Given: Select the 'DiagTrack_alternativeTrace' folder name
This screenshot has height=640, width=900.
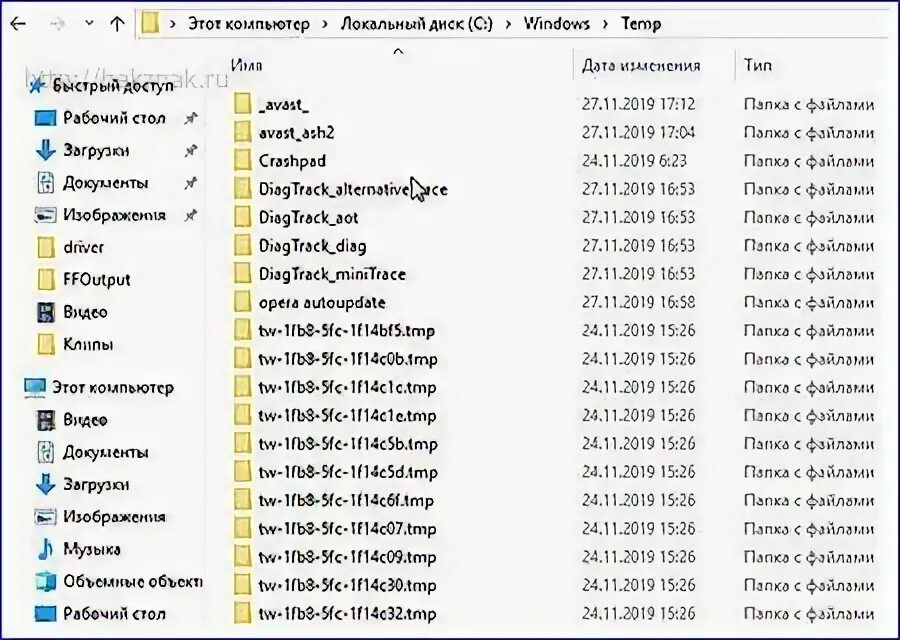Looking at the screenshot, I should pos(353,189).
